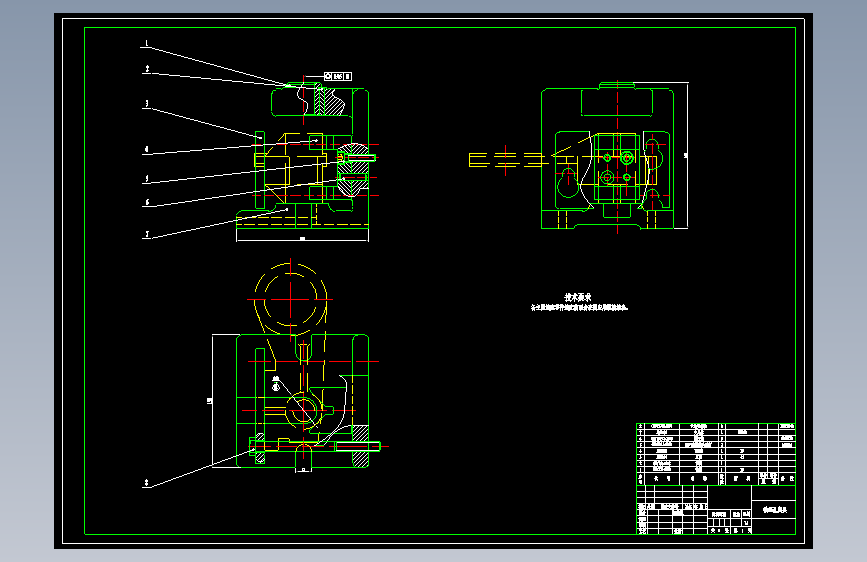Click part balloon number 6

tap(147, 202)
